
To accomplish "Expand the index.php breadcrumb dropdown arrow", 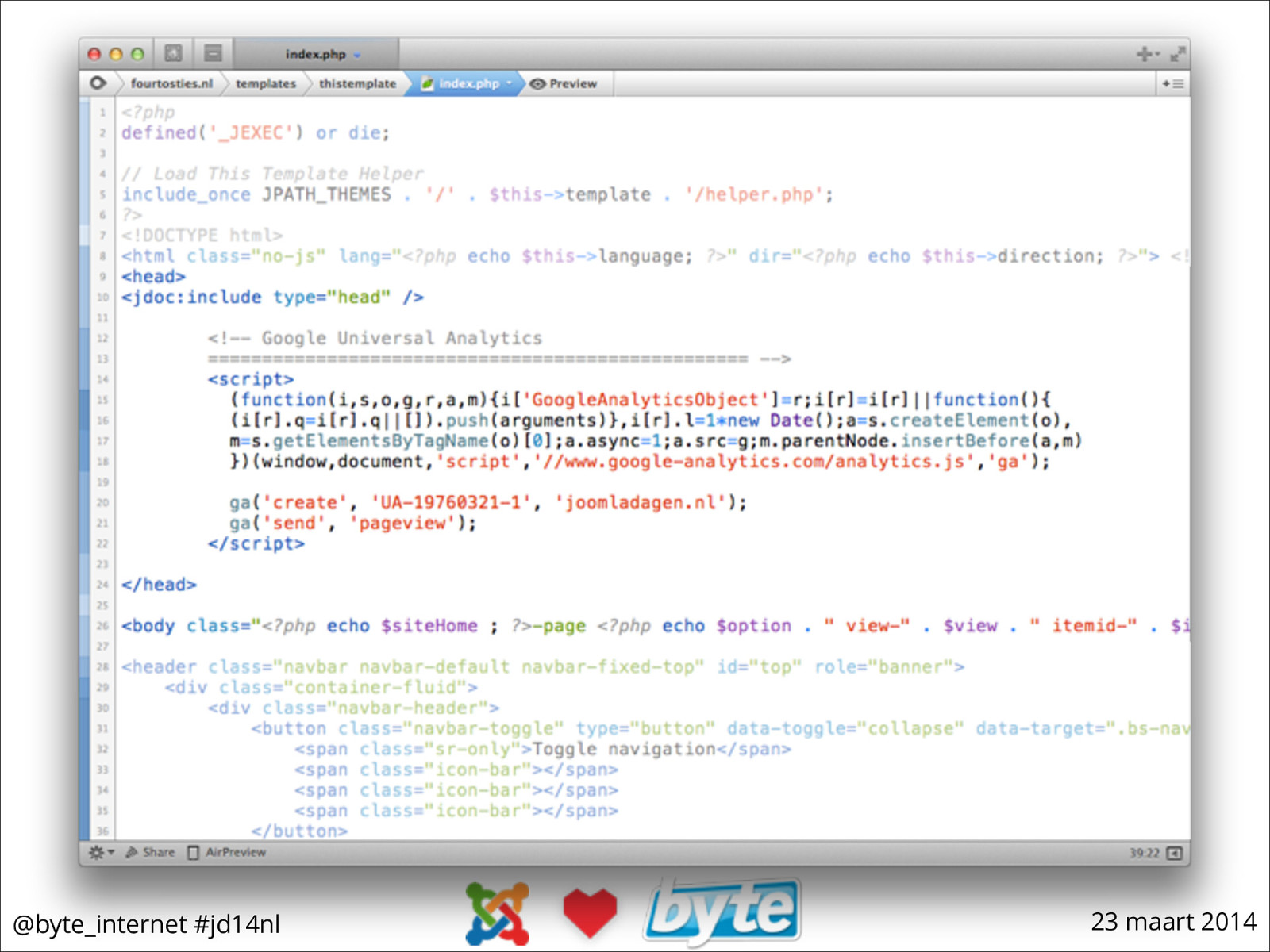I will click(509, 83).
